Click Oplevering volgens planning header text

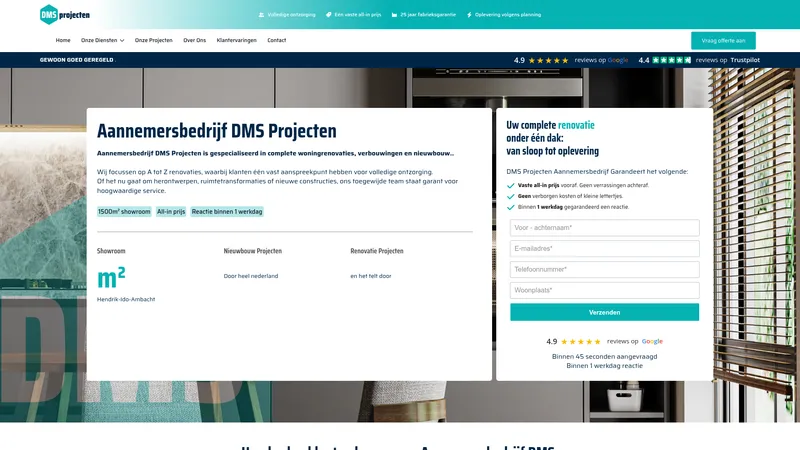click(508, 15)
